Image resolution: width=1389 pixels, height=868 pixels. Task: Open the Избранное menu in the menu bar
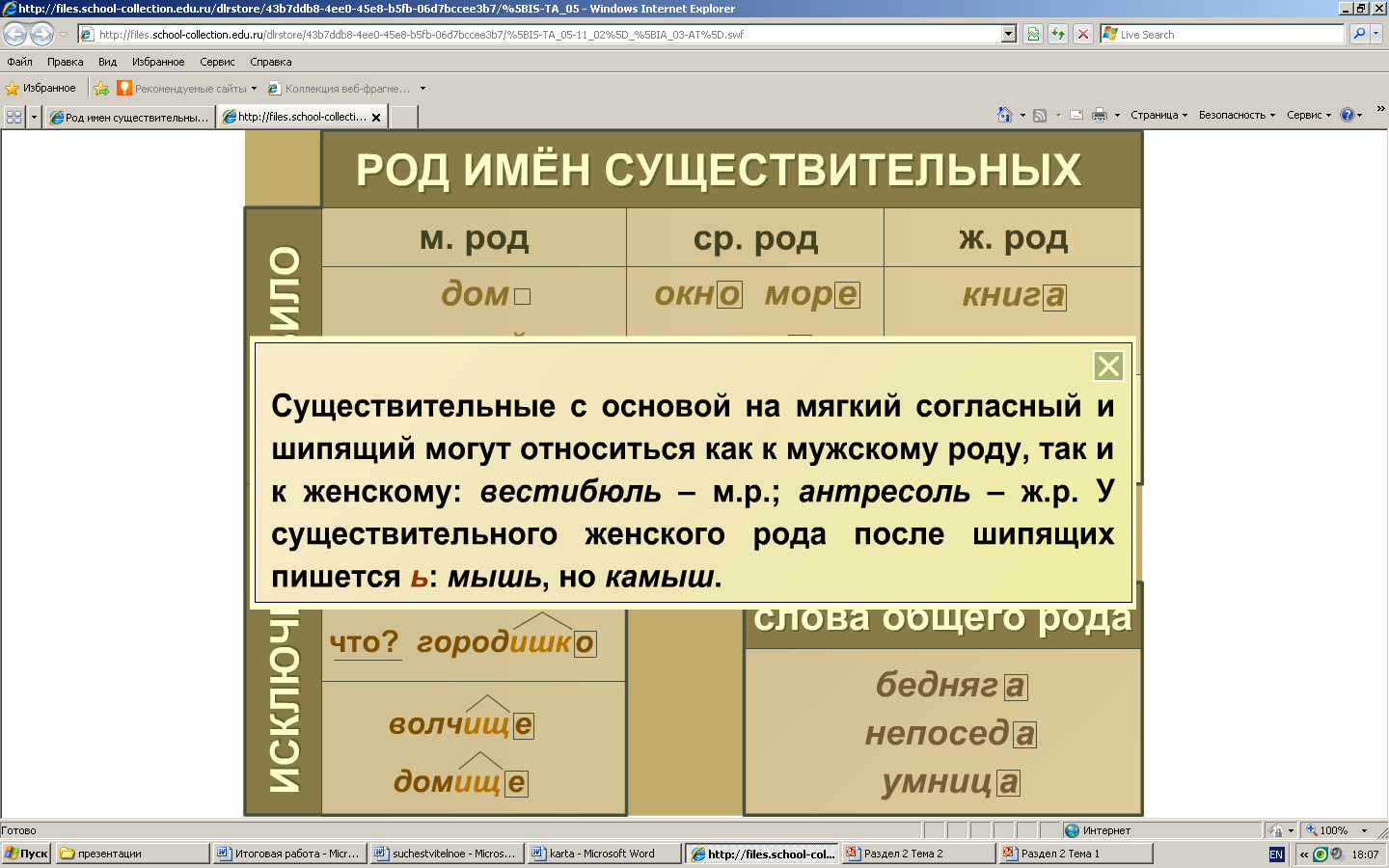pyautogui.click(x=158, y=62)
